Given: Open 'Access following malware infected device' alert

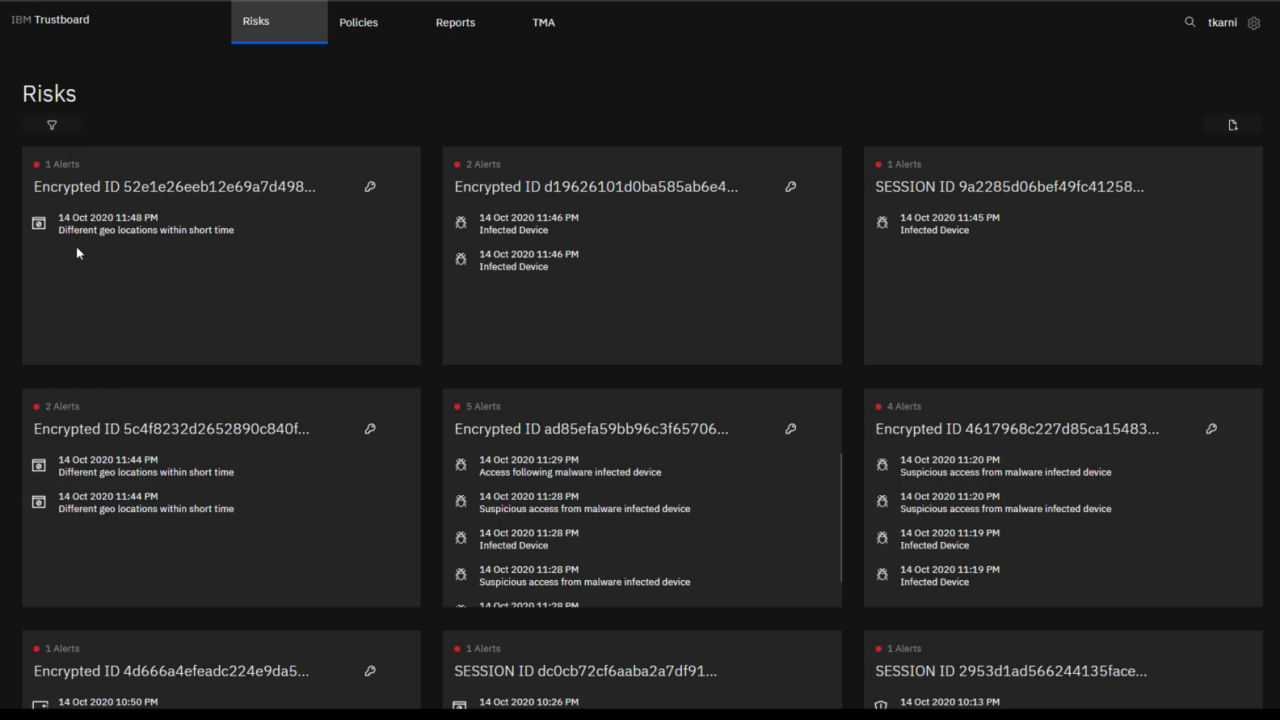Looking at the screenshot, I should 569,472.
